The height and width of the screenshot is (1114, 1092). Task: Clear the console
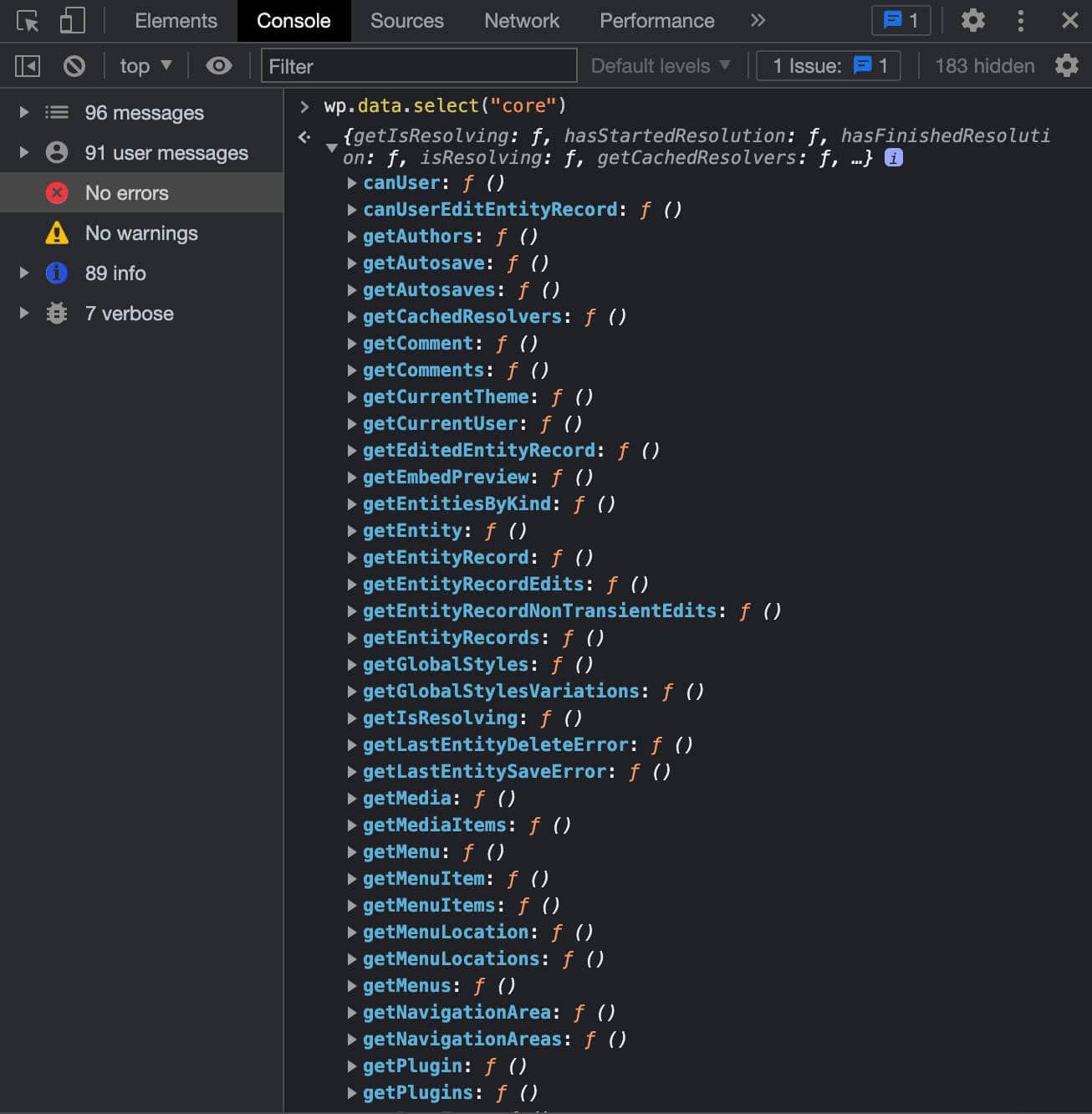click(x=74, y=65)
